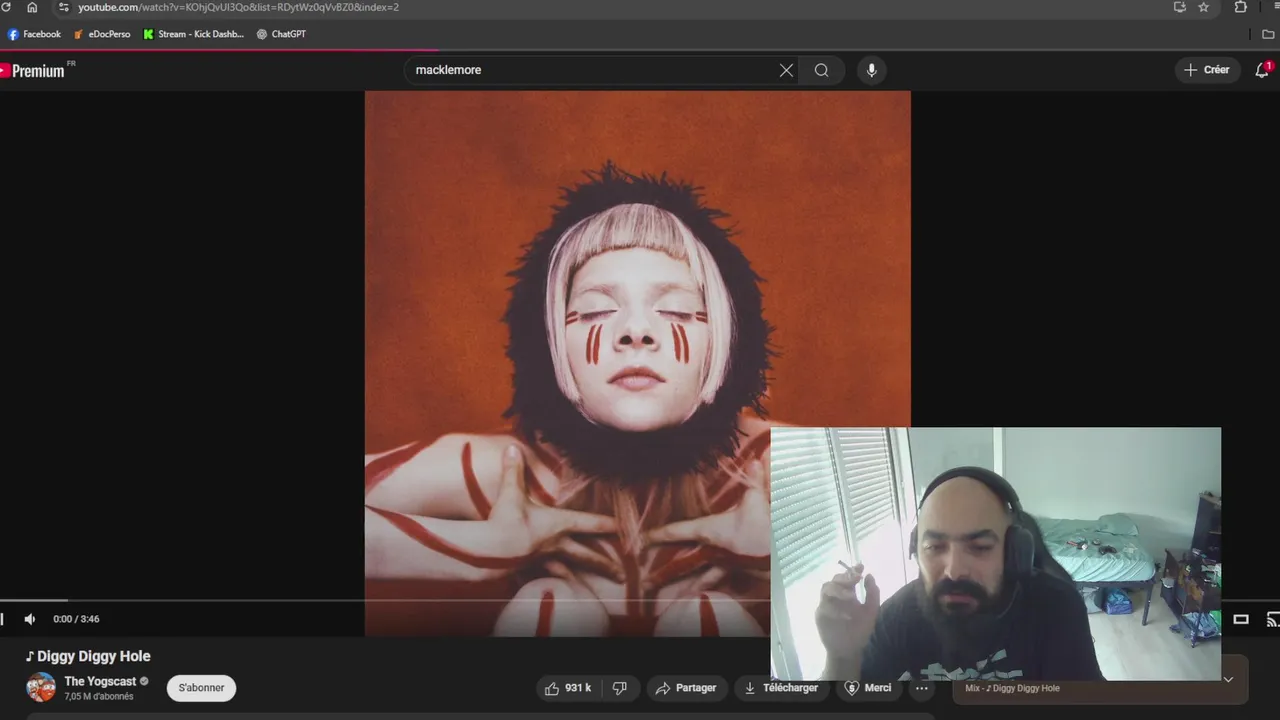Cast the video to a device
1280x720 pixels.
pos(1273,619)
